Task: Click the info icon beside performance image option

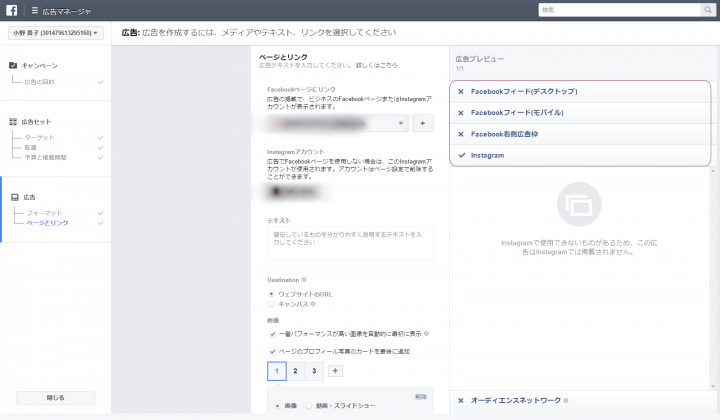Action: [x=427, y=334]
